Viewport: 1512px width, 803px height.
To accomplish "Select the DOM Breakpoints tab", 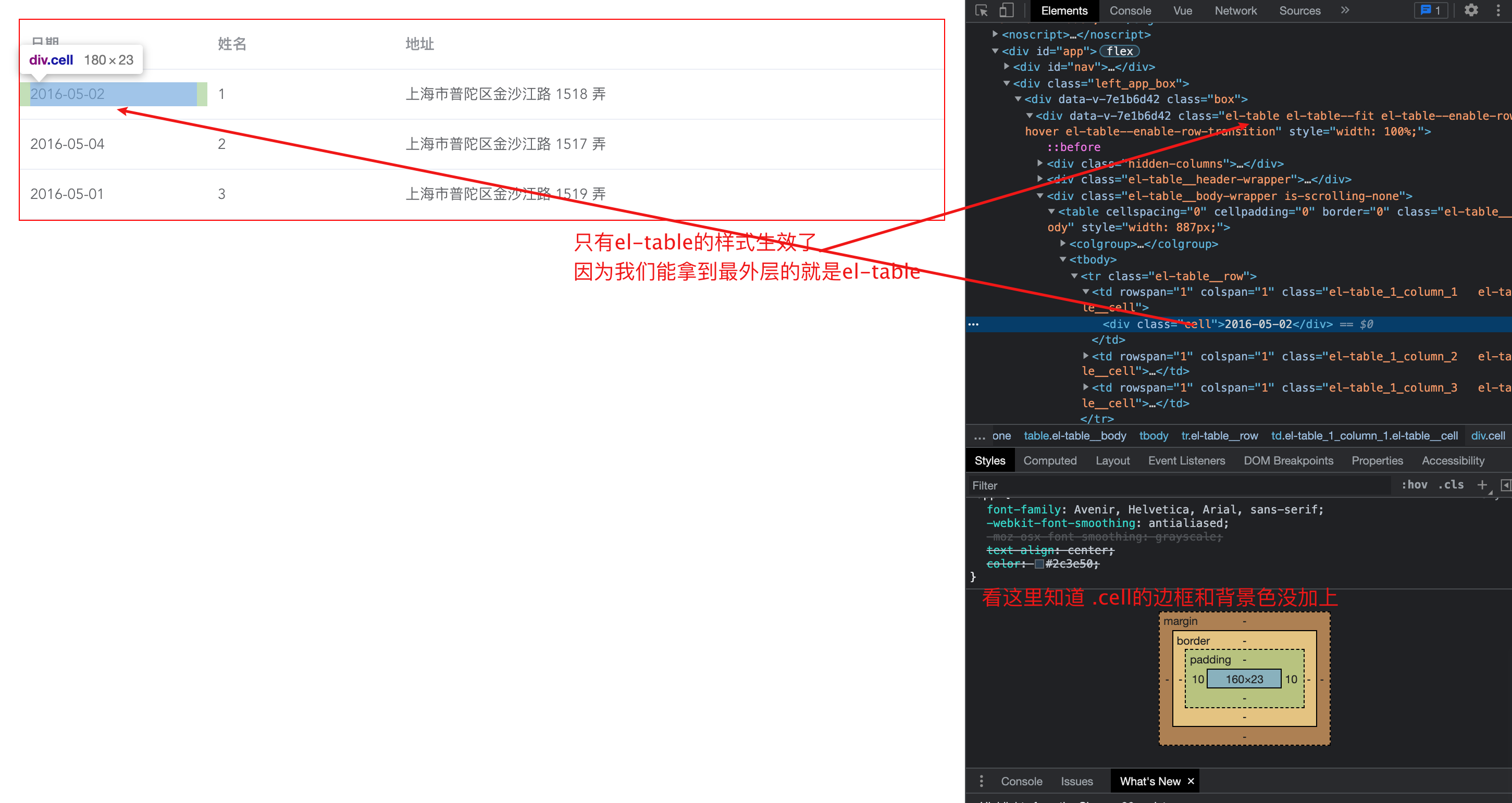I will 1288,460.
